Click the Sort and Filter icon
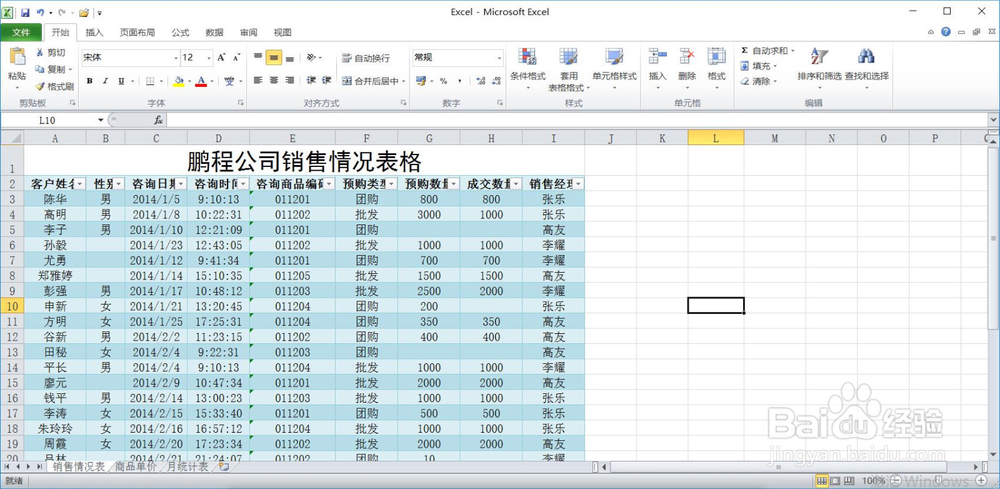1000x489 pixels. click(x=819, y=57)
